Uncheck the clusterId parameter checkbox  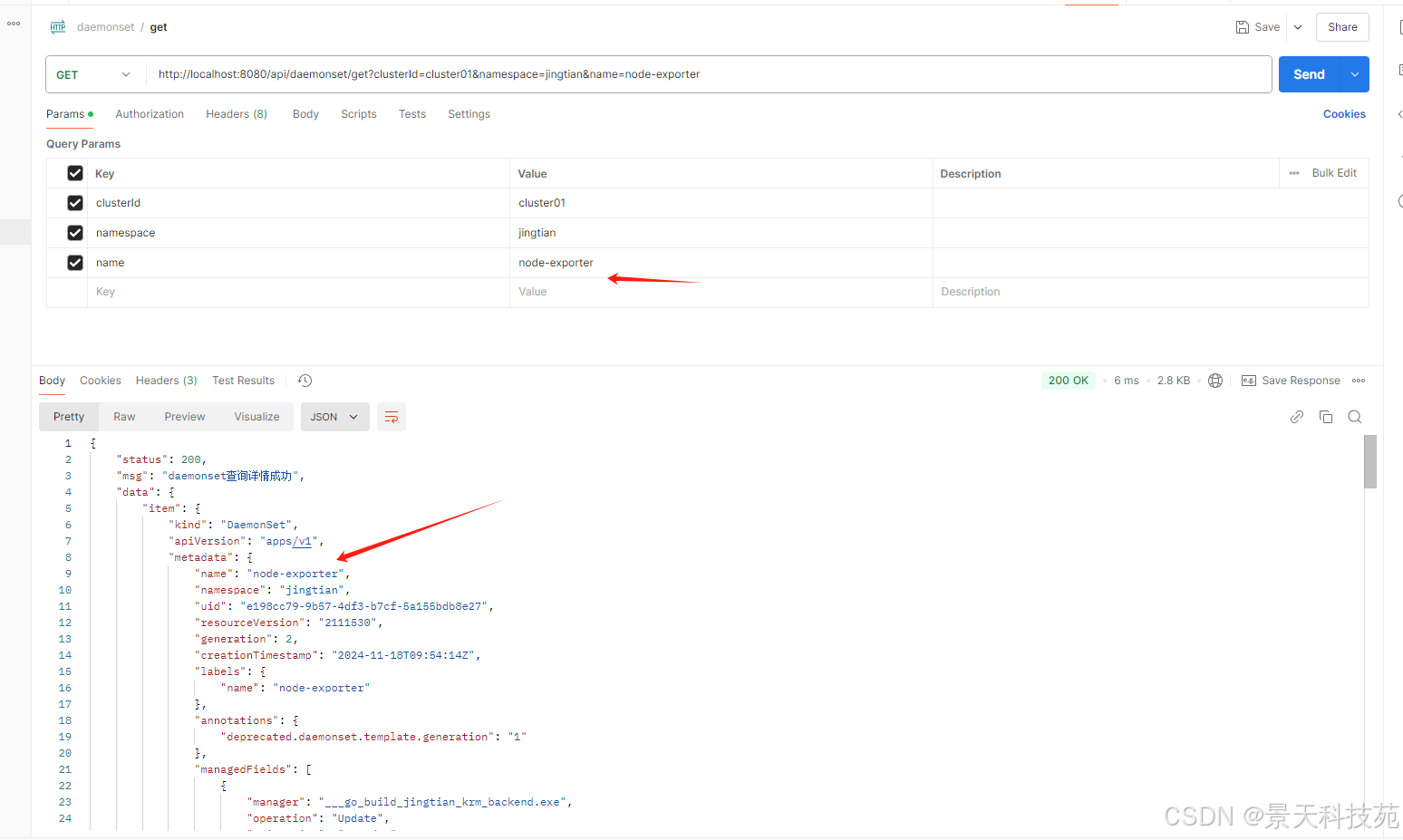click(x=75, y=203)
